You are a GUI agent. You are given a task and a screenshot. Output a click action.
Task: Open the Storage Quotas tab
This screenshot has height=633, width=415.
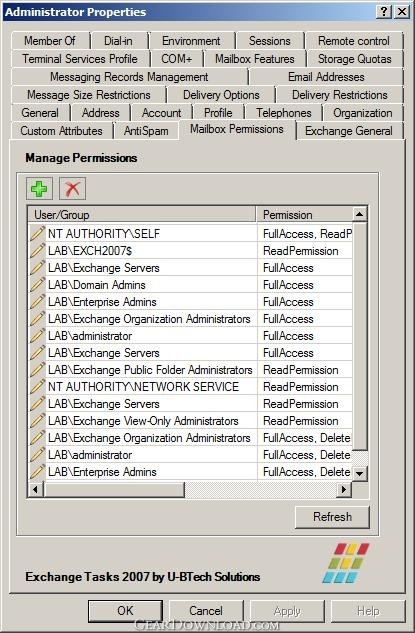[354, 59]
